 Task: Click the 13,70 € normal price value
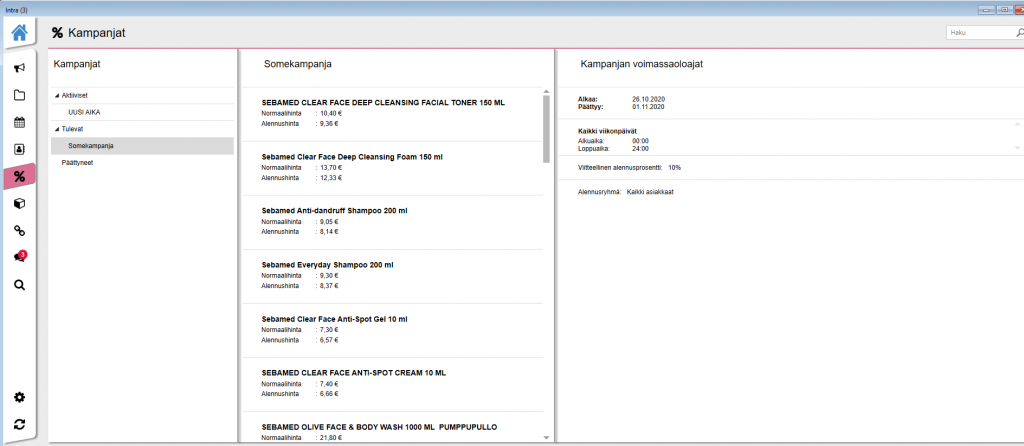[331, 167]
